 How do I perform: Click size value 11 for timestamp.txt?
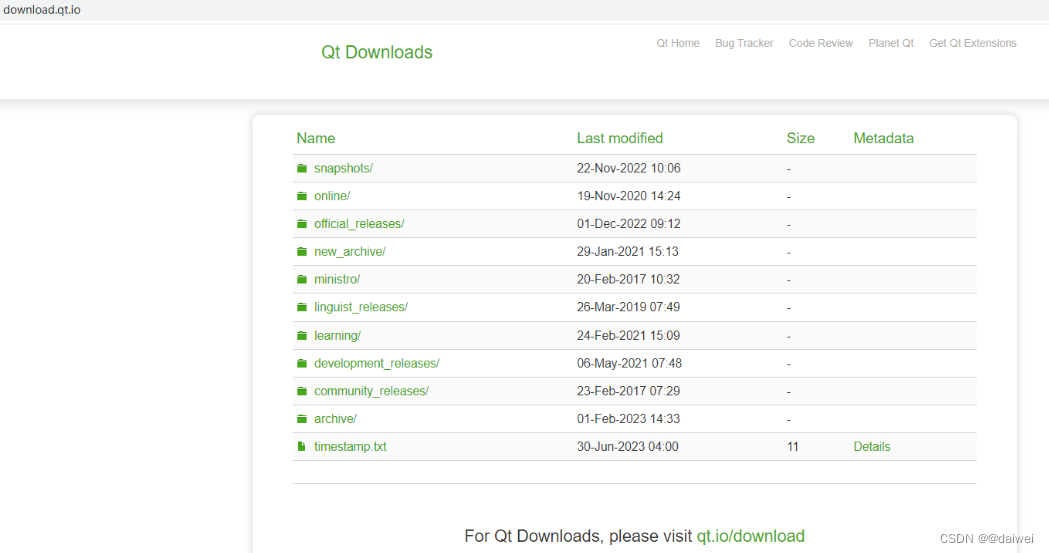coord(793,447)
